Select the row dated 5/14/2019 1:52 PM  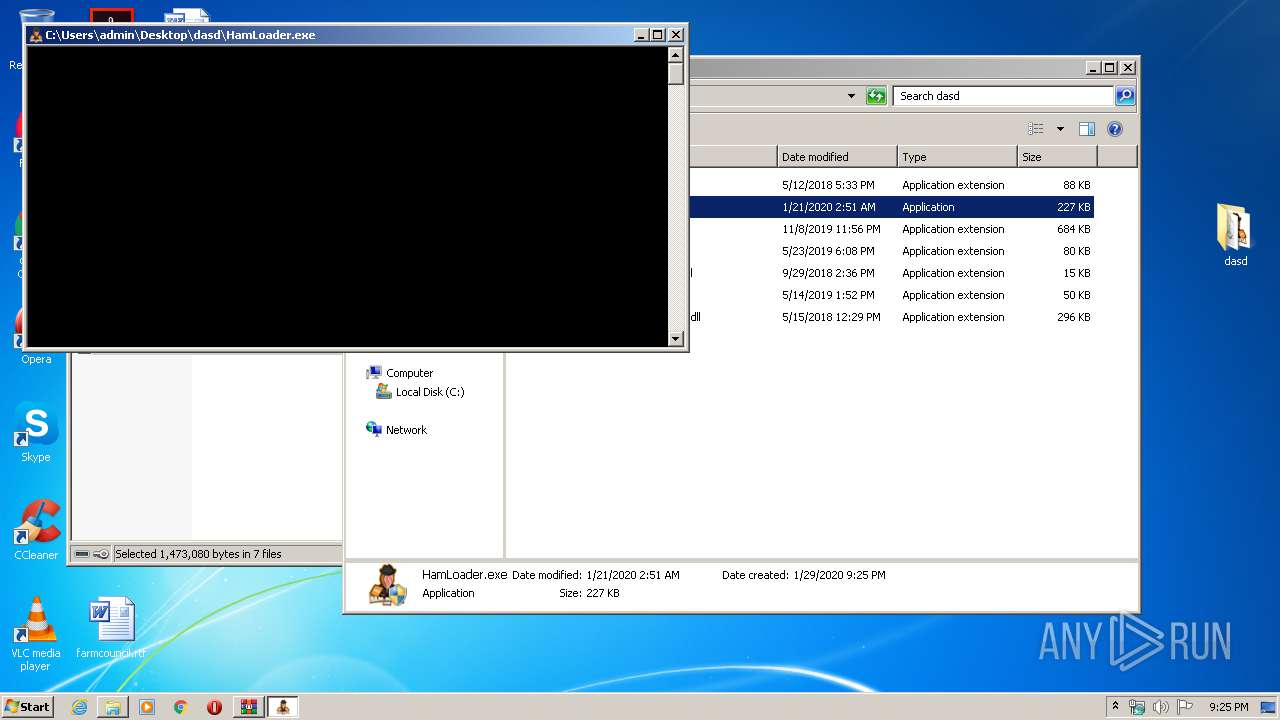pyautogui.click(x=890, y=295)
